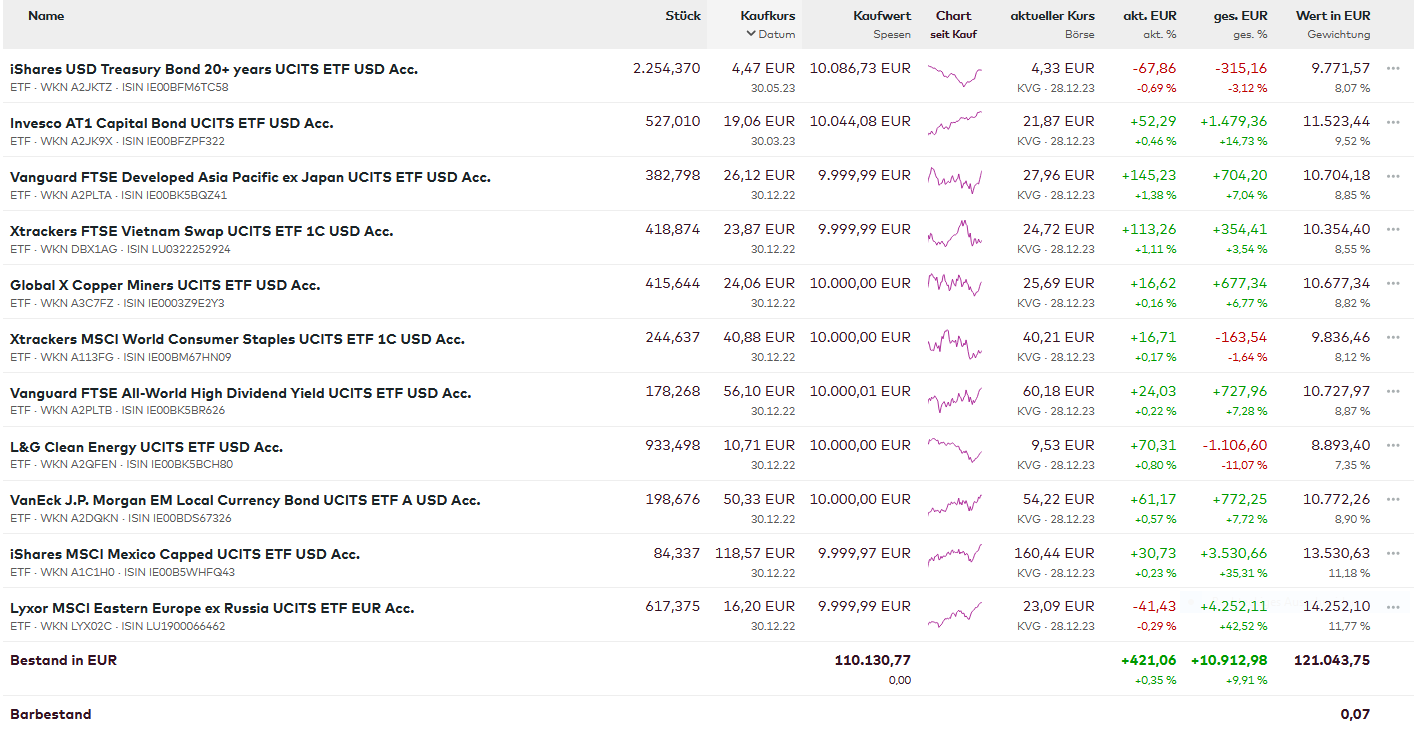
Task: Open Vanguard FTSE All-World High Dividend Yield link
Action: tap(240, 393)
